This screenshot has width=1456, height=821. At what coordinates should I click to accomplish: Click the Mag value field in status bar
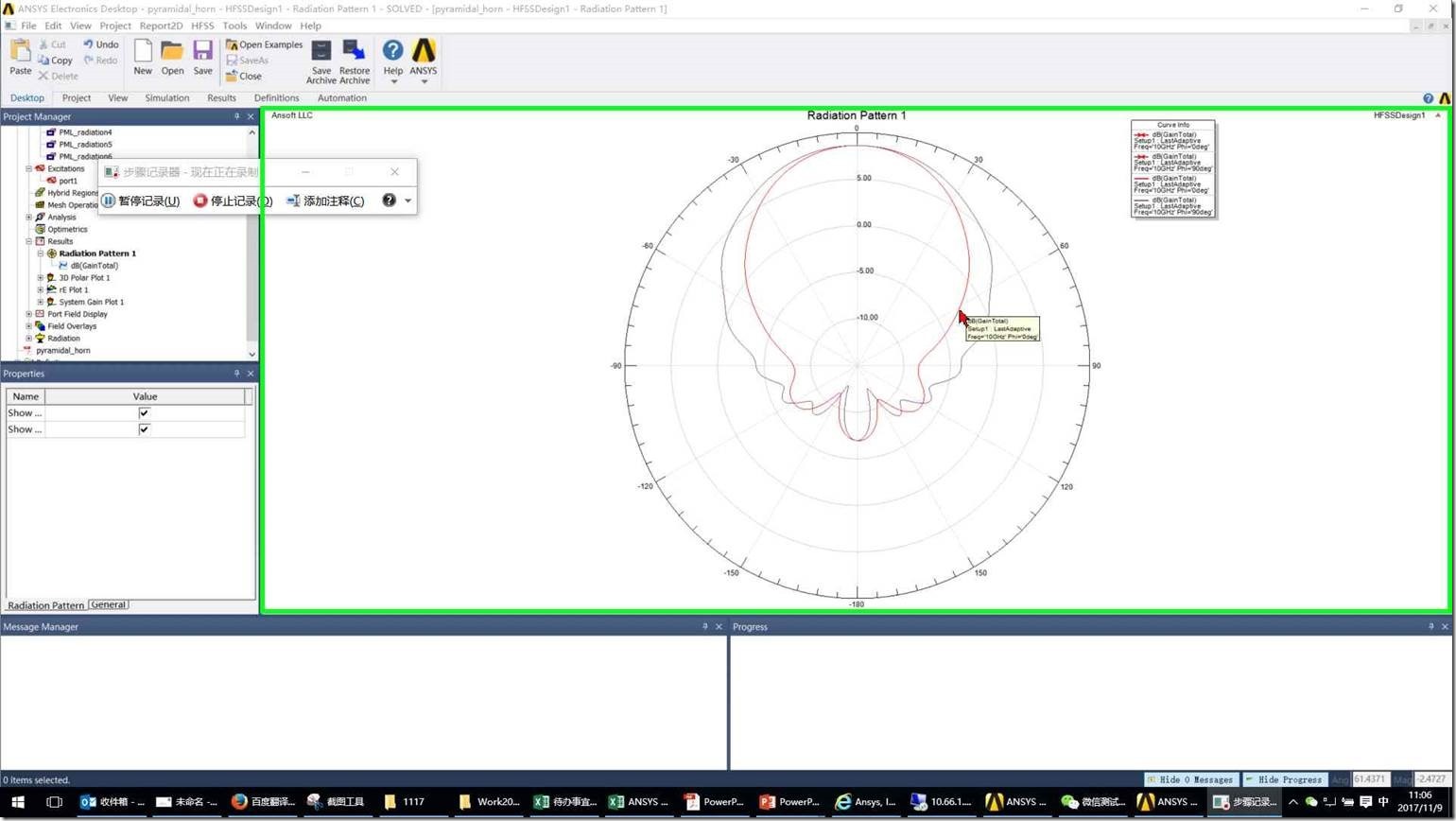[1431, 779]
